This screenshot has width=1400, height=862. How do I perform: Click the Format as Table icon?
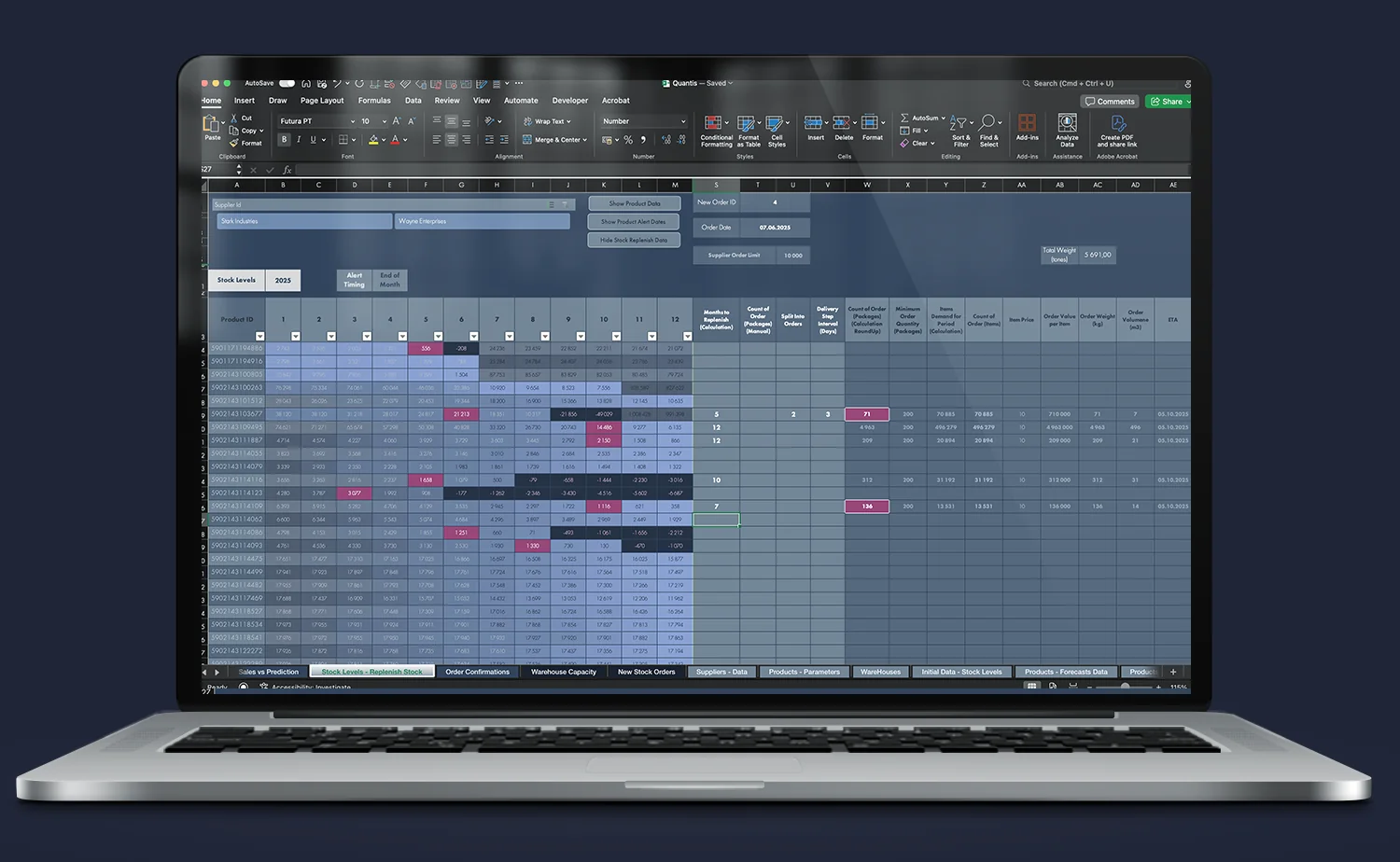747,123
